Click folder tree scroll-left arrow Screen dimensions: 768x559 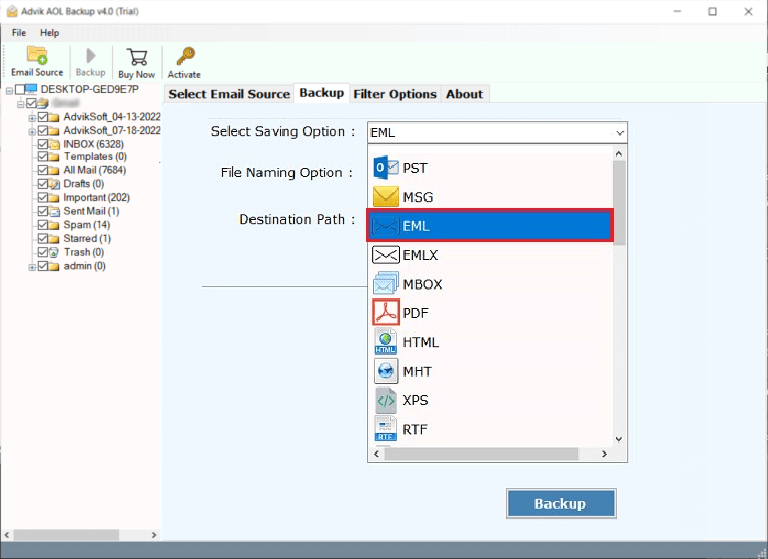coord(7,535)
